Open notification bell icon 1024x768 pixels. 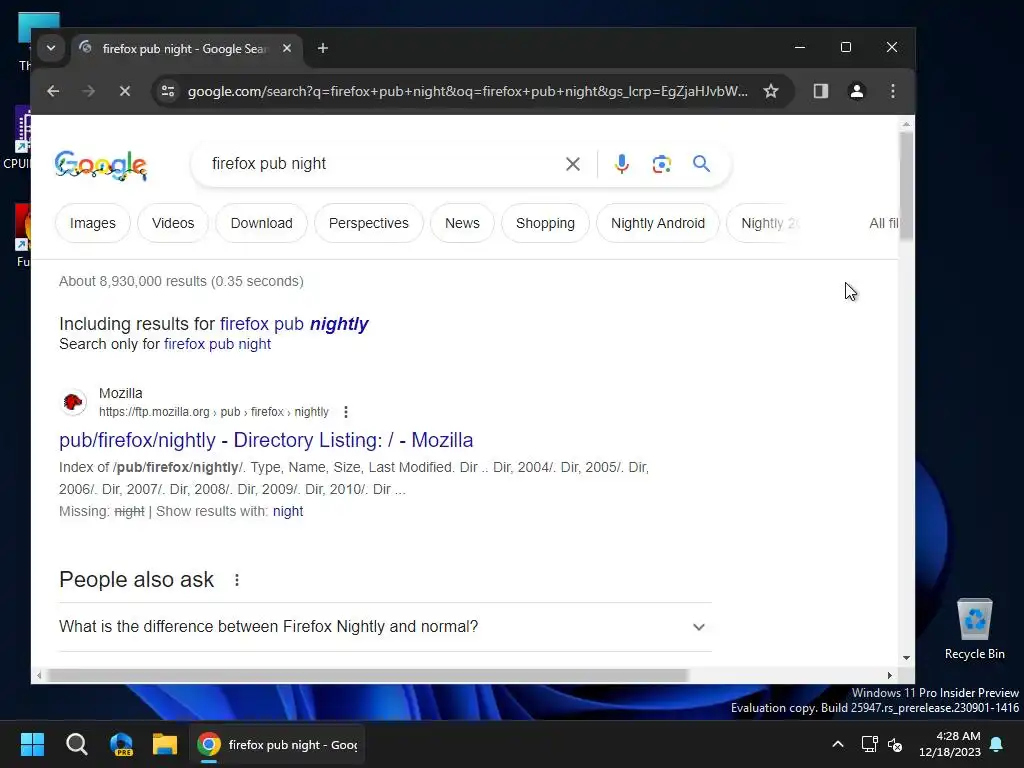[x=997, y=744]
